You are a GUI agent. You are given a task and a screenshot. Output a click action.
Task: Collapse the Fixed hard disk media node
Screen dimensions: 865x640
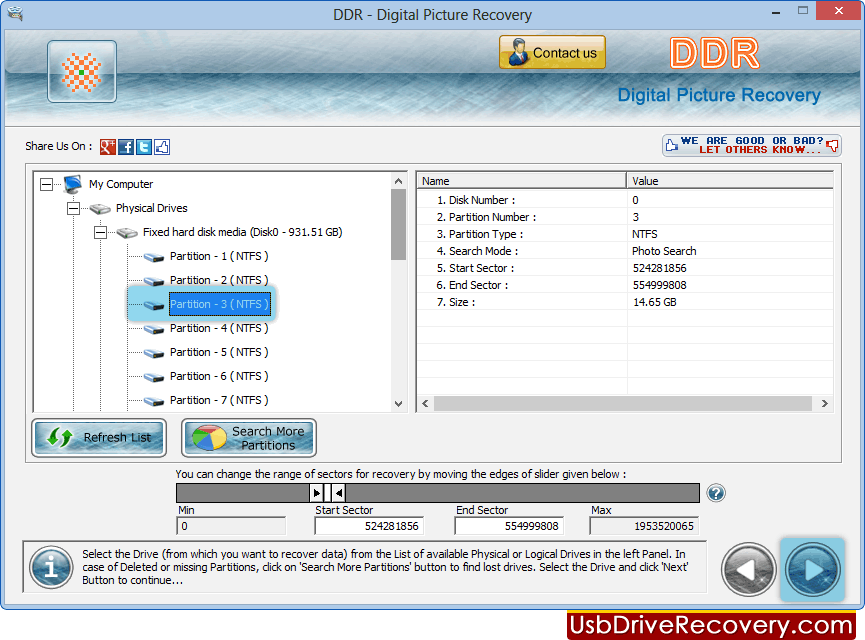tap(100, 232)
